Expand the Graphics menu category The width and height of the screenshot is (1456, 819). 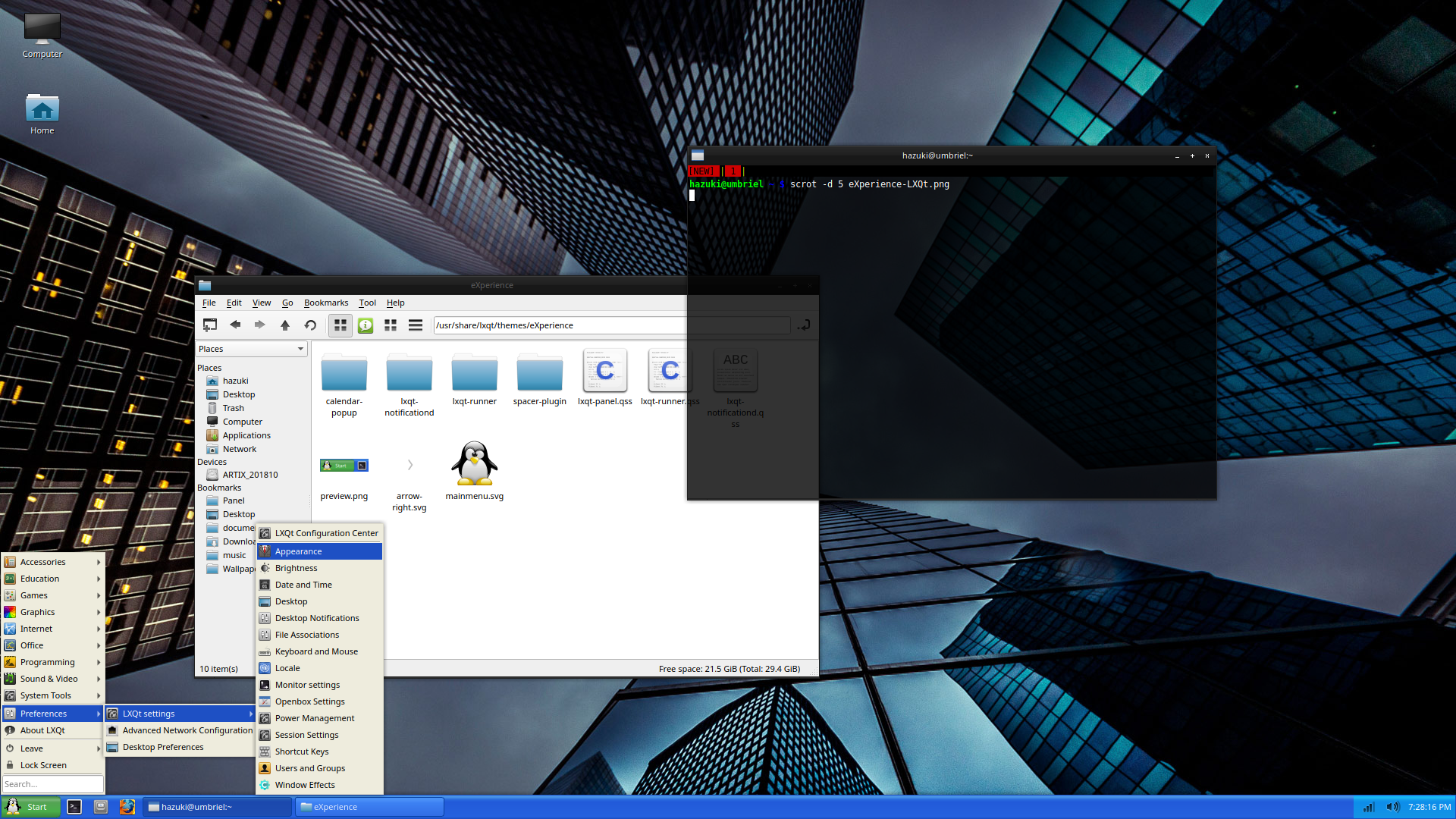52,612
